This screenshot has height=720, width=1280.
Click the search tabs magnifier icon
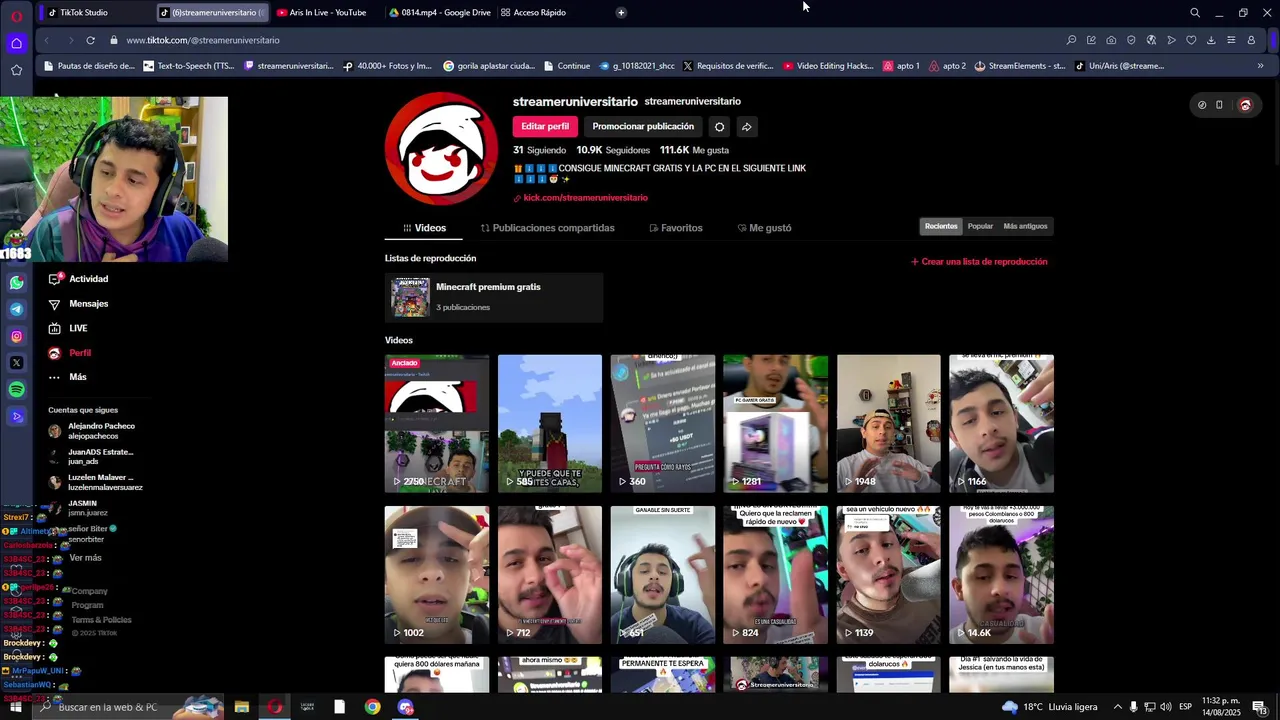pos(1194,13)
